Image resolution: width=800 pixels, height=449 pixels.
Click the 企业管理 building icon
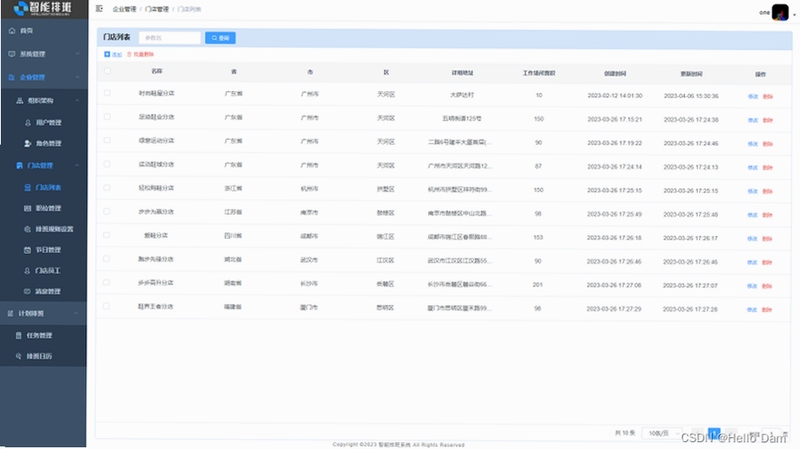pos(12,77)
